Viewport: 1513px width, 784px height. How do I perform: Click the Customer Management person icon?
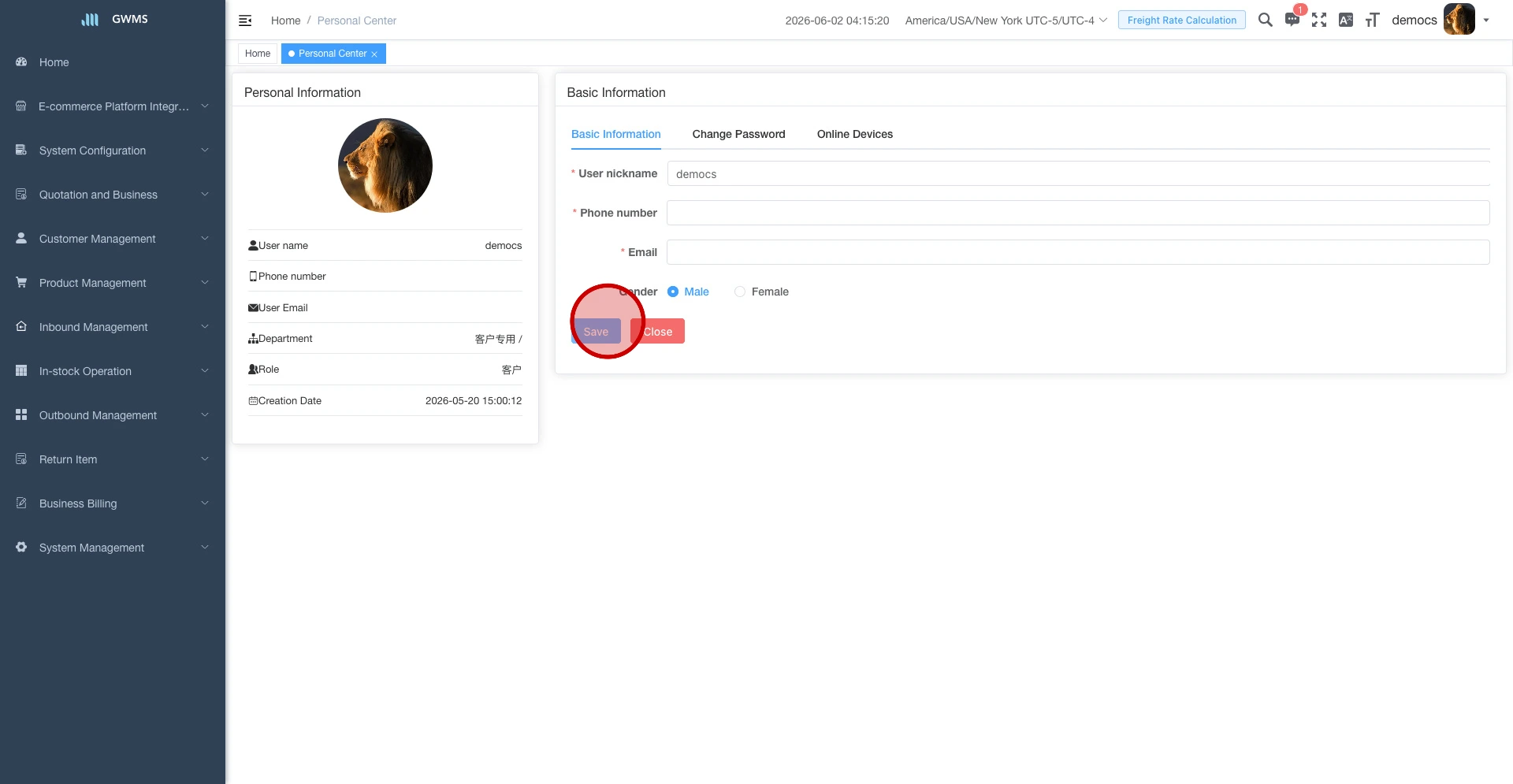coord(21,238)
